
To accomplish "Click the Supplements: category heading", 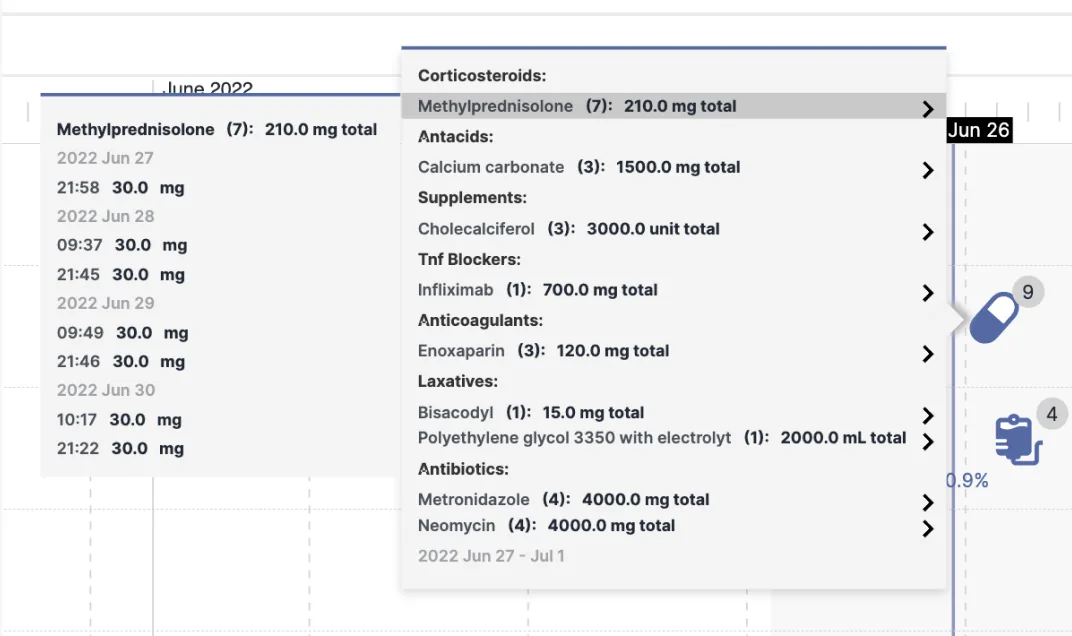I will pyautogui.click(x=472, y=198).
